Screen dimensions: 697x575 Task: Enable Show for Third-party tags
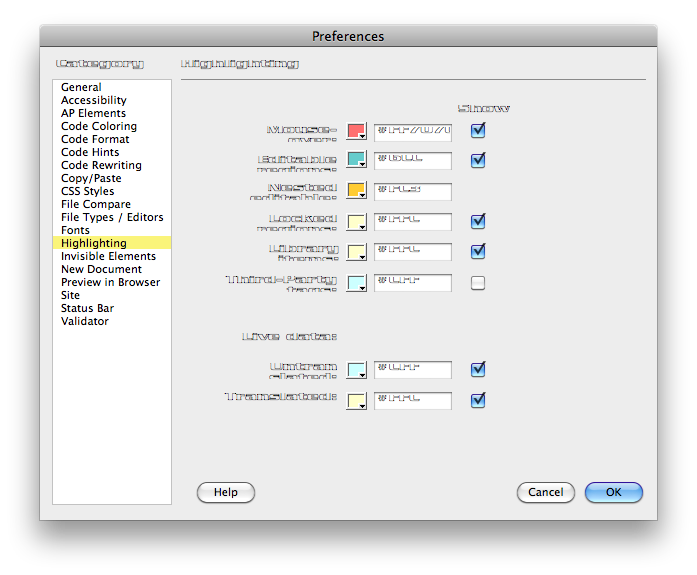point(478,283)
